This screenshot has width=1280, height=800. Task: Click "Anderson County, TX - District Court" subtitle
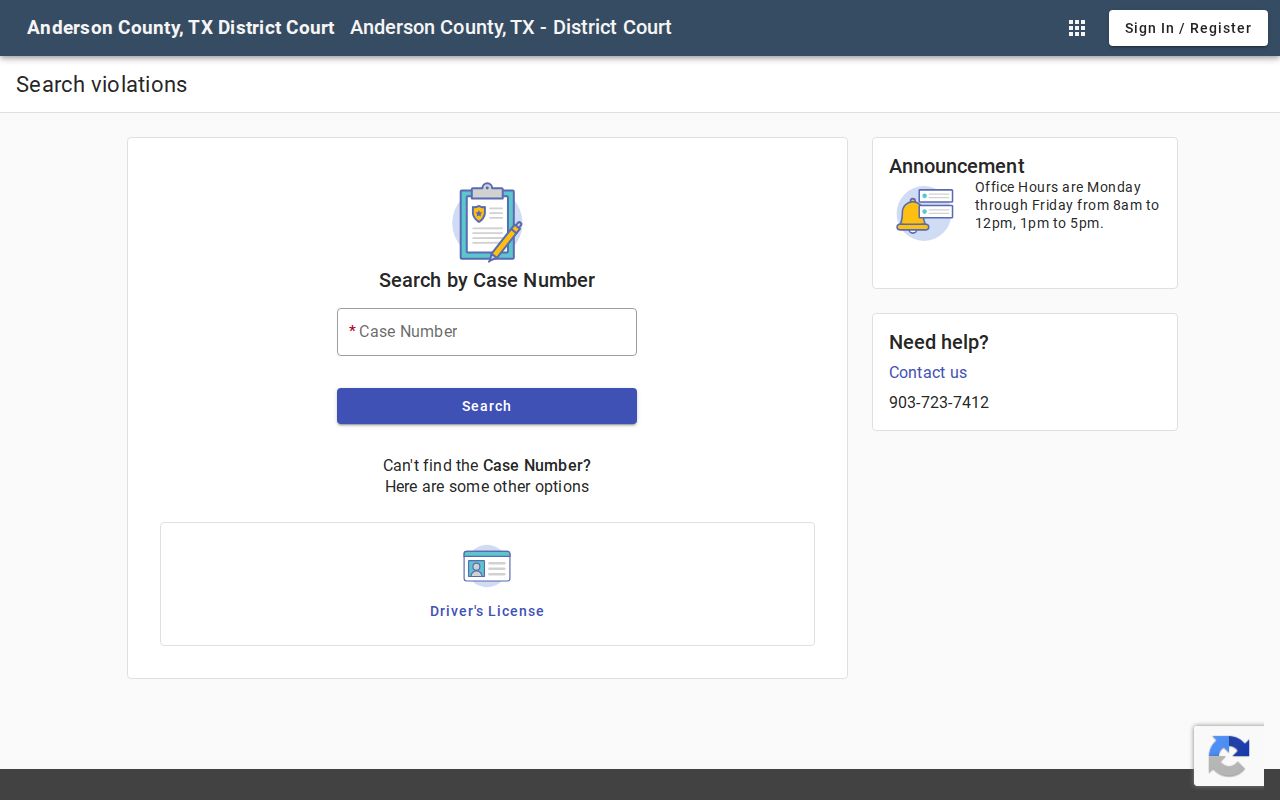coord(511,28)
